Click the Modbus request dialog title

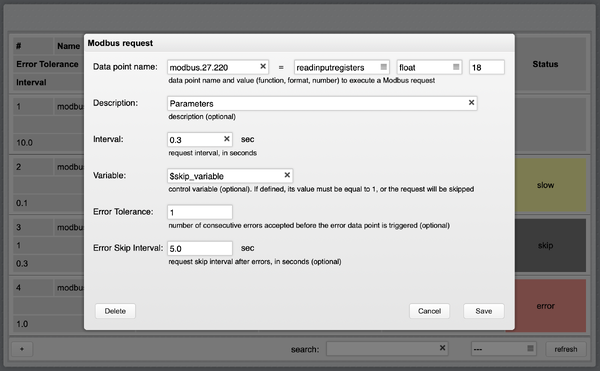[120, 43]
